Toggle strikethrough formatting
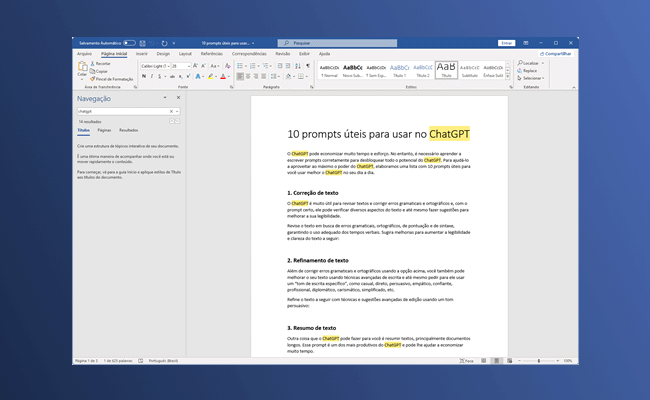Image resolution: width=650 pixels, height=400 pixels. (172, 76)
